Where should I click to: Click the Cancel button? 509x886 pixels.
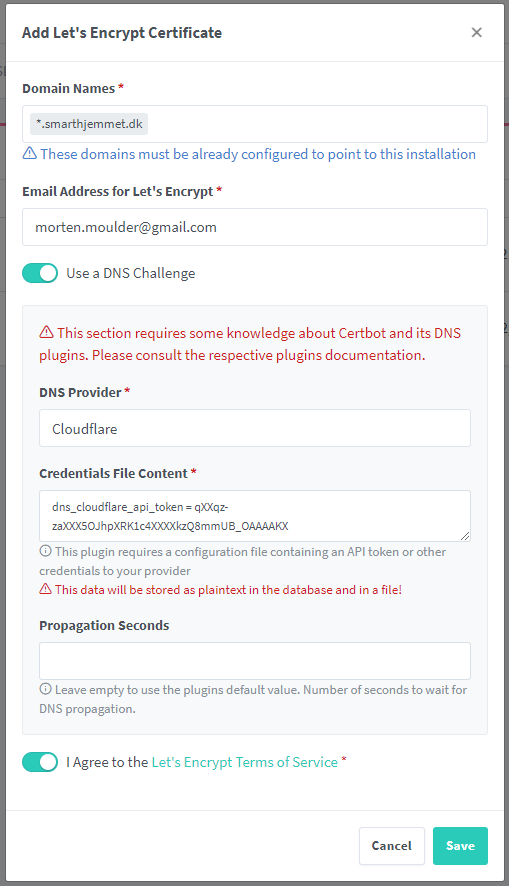(391, 846)
